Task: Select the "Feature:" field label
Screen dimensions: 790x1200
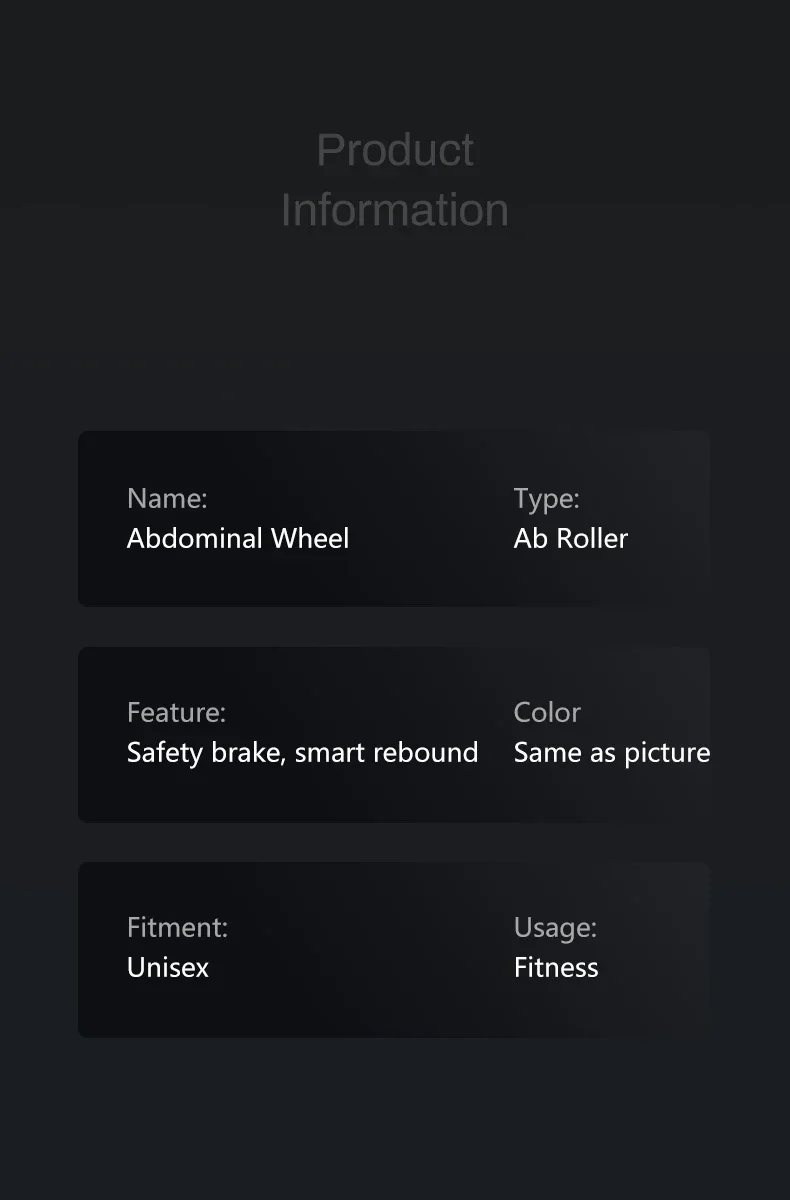Action: coord(176,712)
